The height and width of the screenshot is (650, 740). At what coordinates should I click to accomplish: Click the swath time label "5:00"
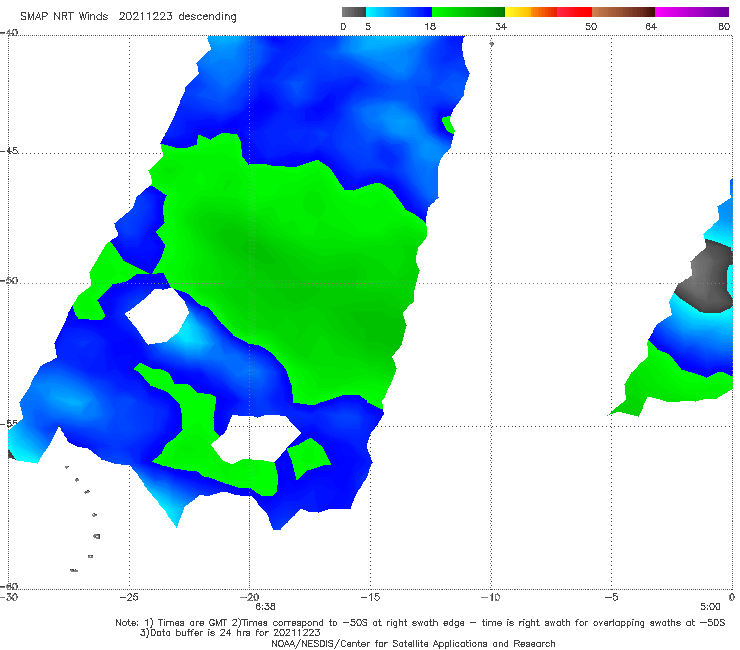[710, 607]
